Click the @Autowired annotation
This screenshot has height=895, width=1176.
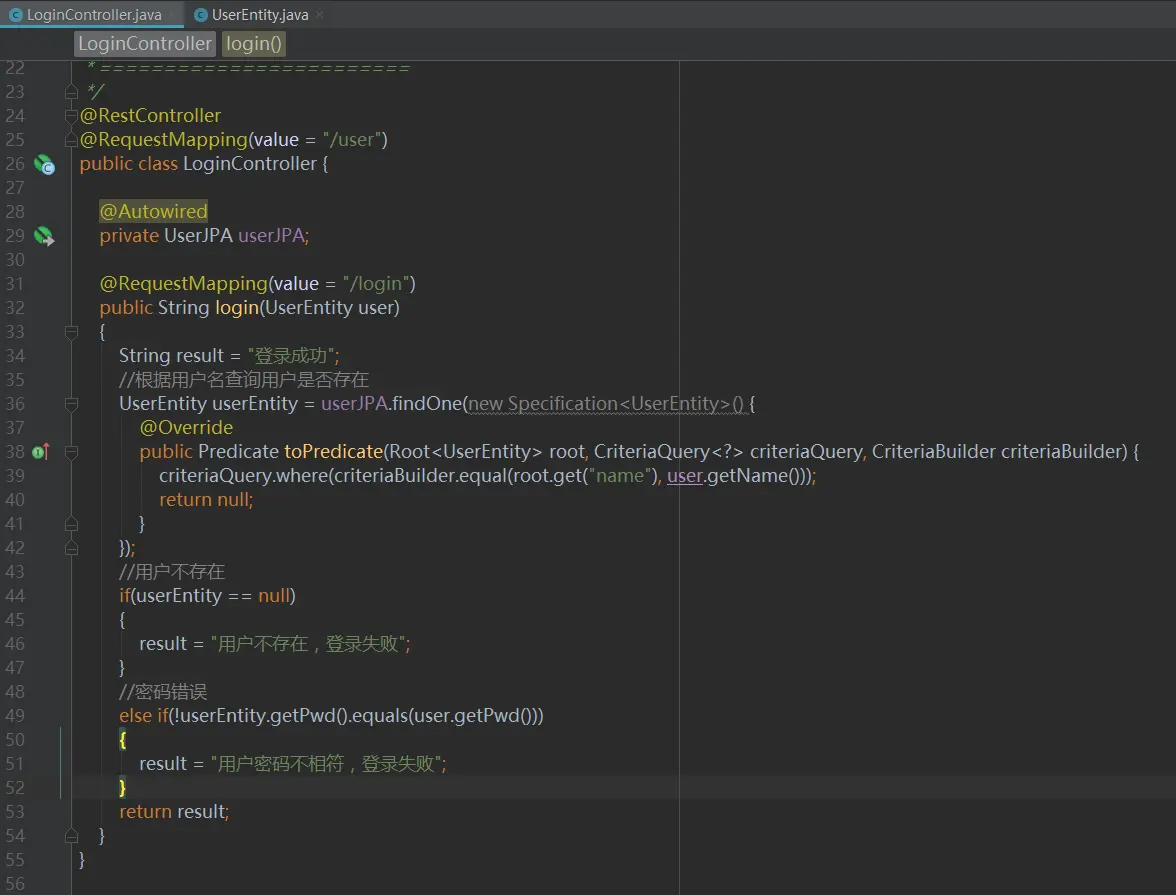(x=154, y=212)
